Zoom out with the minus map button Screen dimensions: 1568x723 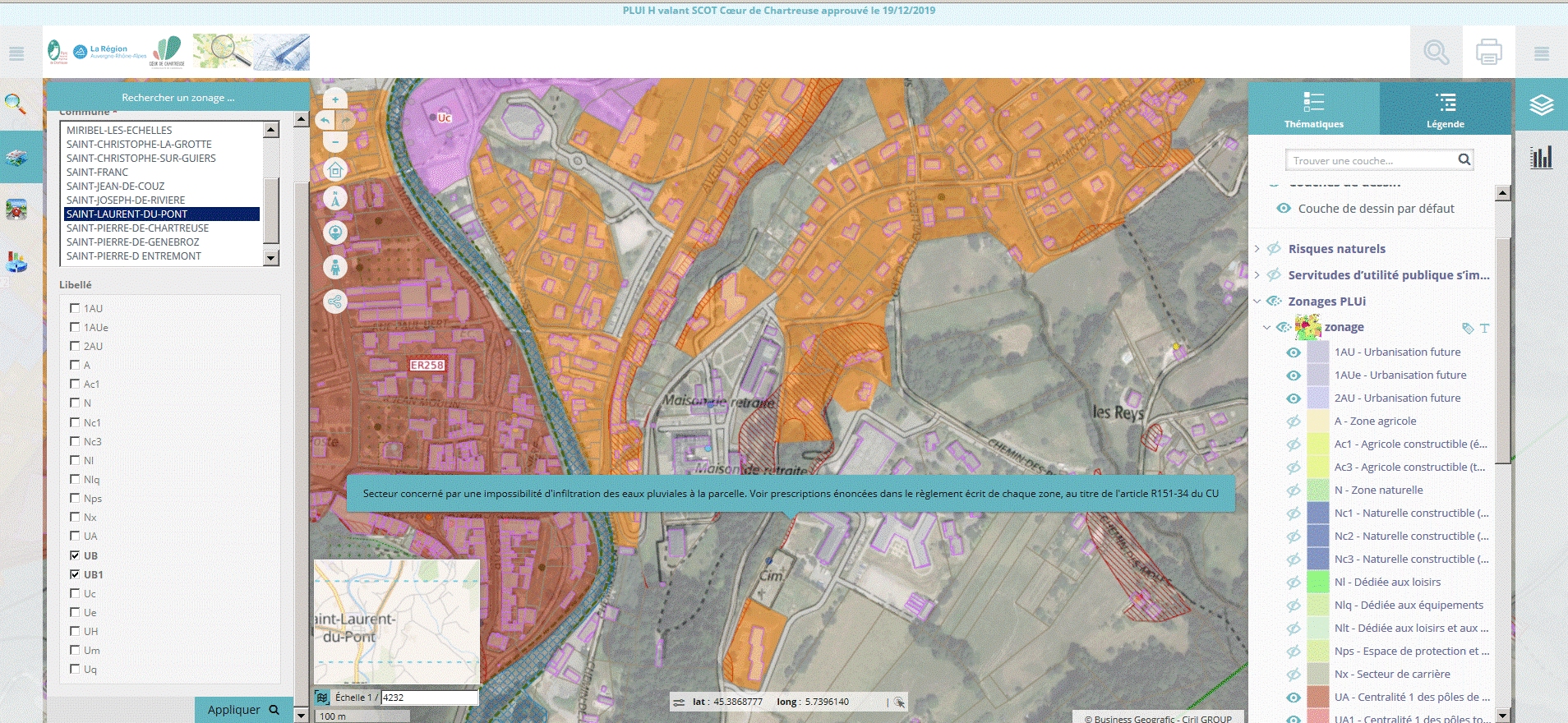(x=335, y=141)
